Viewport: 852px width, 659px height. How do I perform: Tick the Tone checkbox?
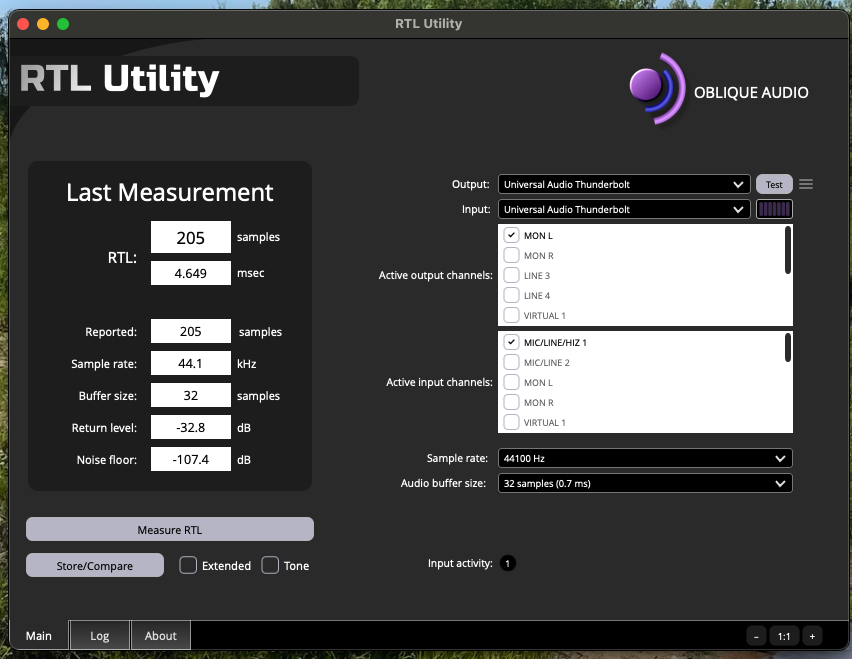pos(270,566)
